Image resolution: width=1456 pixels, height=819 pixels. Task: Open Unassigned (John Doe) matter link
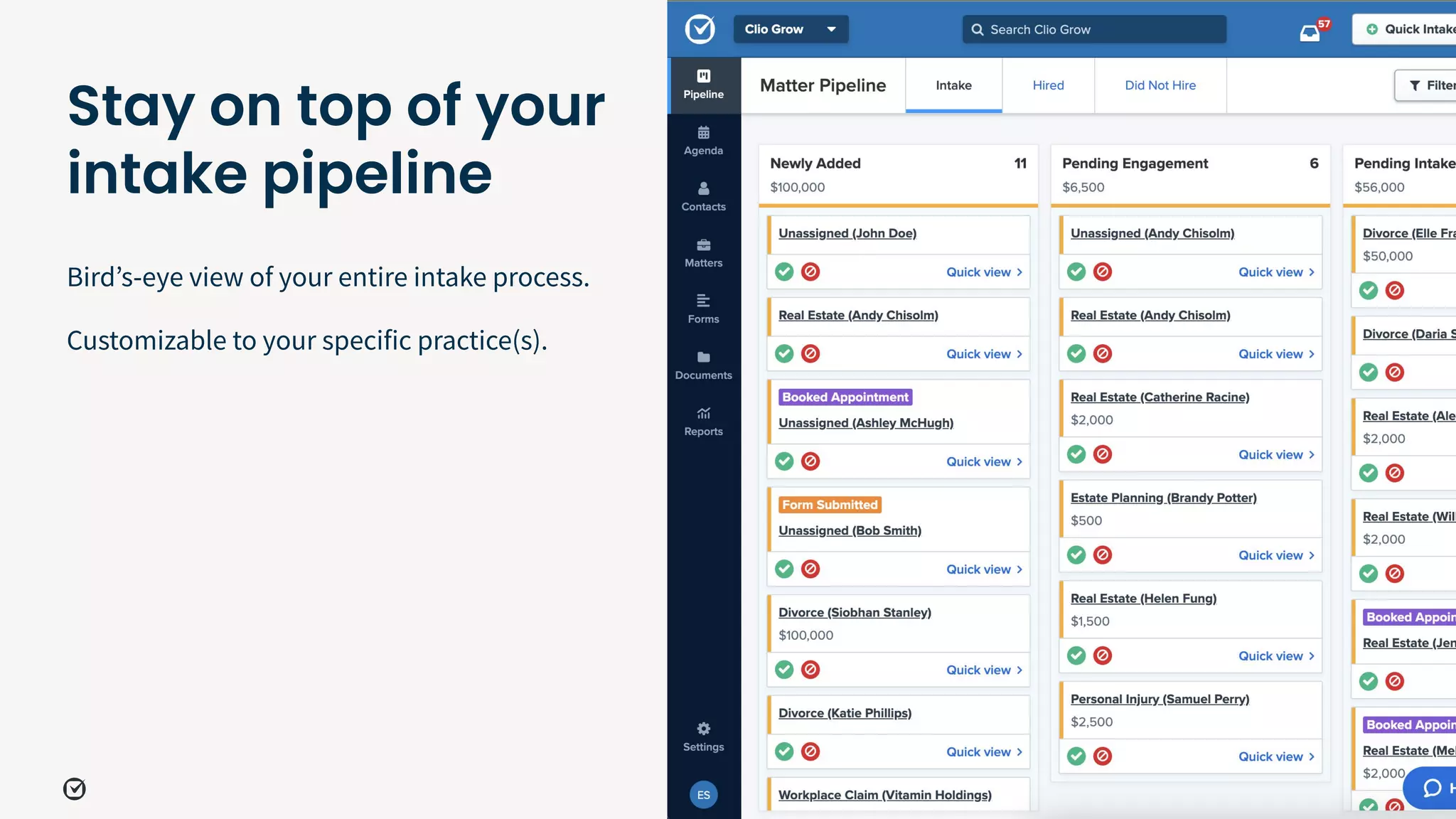pyautogui.click(x=847, y=233)
